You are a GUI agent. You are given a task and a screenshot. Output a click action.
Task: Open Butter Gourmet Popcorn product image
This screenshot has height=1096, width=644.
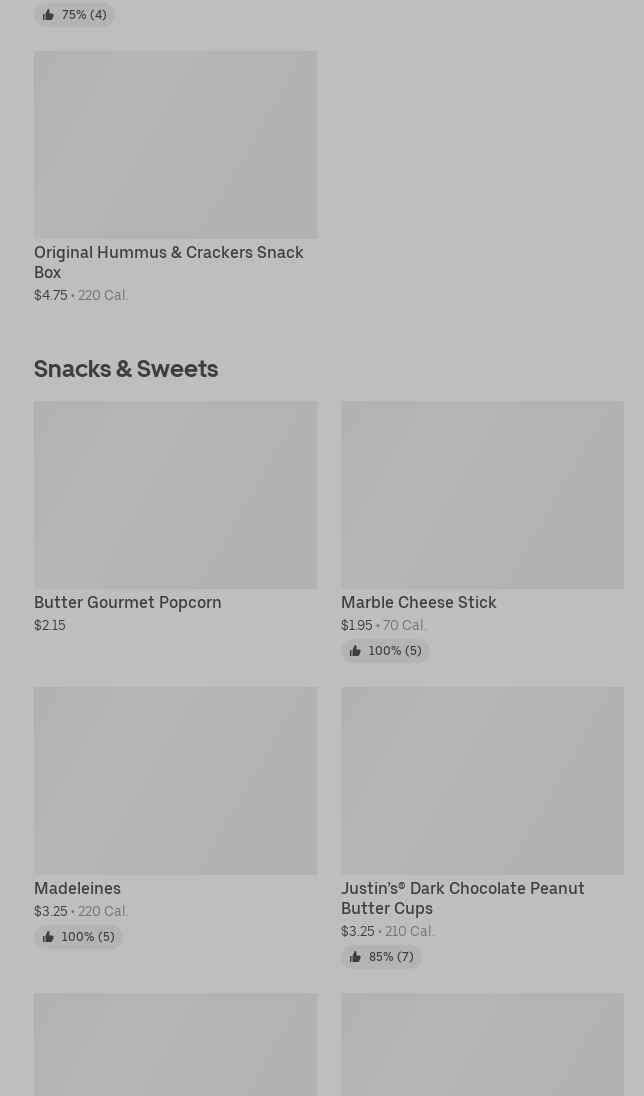[x=175, y=494]
